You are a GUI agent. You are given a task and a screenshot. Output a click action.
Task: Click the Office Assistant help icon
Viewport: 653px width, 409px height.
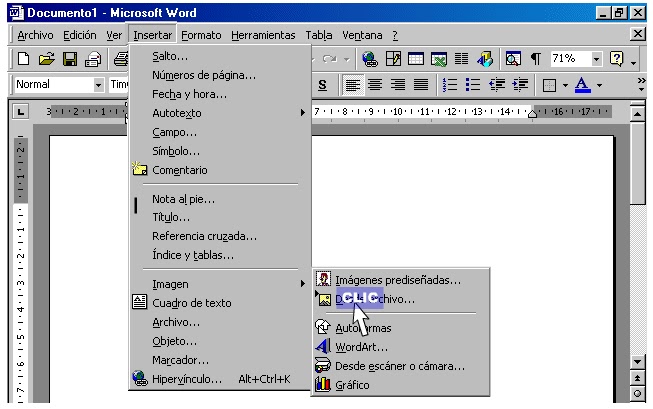tap(616, 59)
